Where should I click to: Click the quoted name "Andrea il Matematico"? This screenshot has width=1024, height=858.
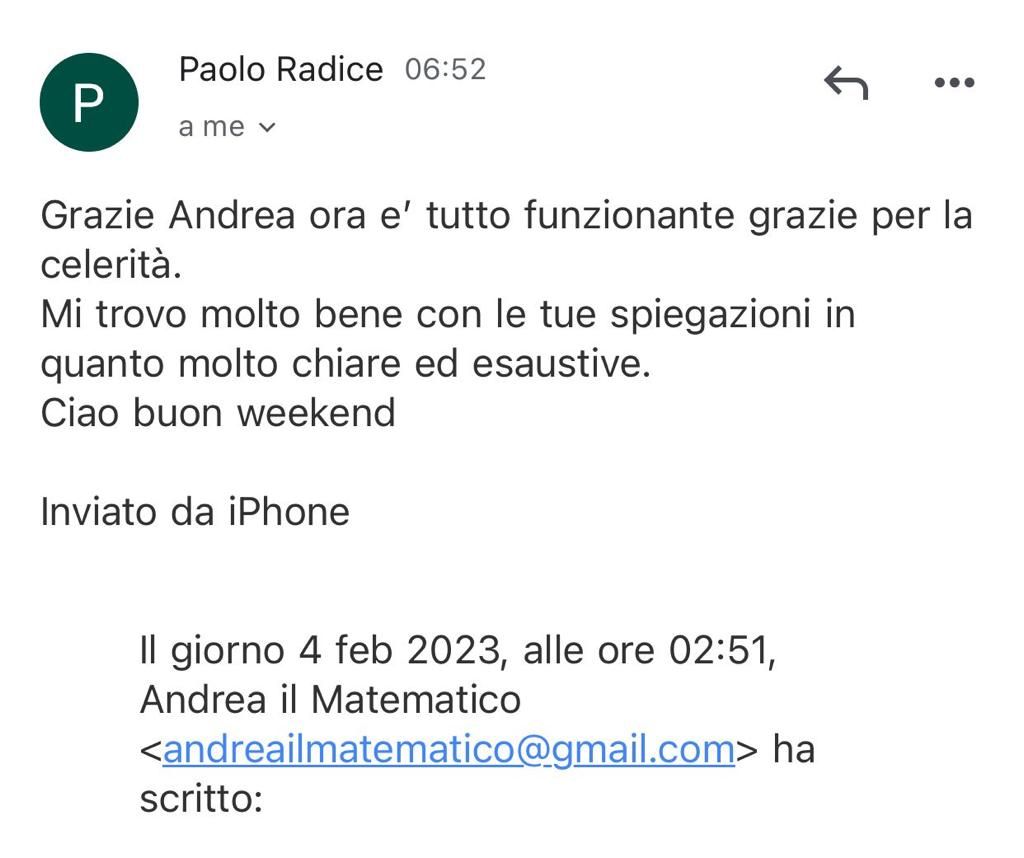[x=330, y=700]
